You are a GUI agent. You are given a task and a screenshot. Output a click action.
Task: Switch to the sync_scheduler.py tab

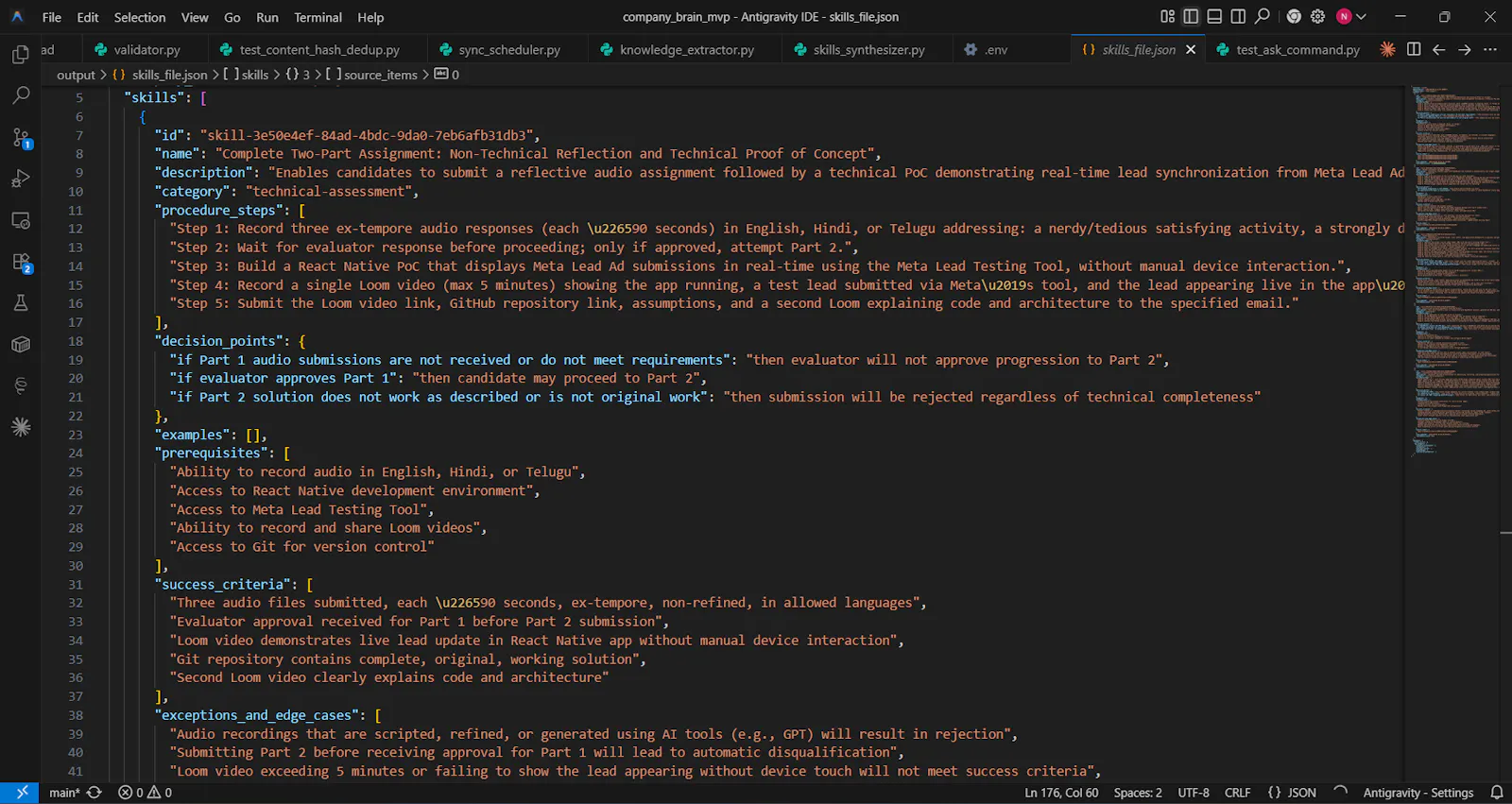(x=507, y=49)
